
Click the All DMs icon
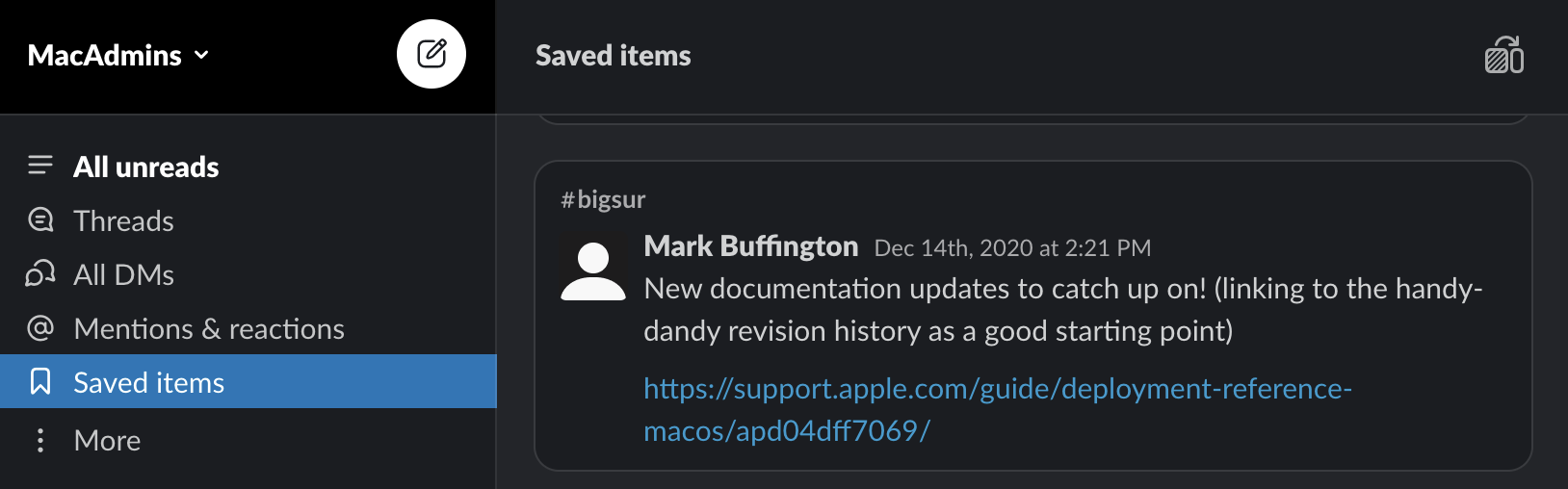pyautogui.click(x=40, y=274)
